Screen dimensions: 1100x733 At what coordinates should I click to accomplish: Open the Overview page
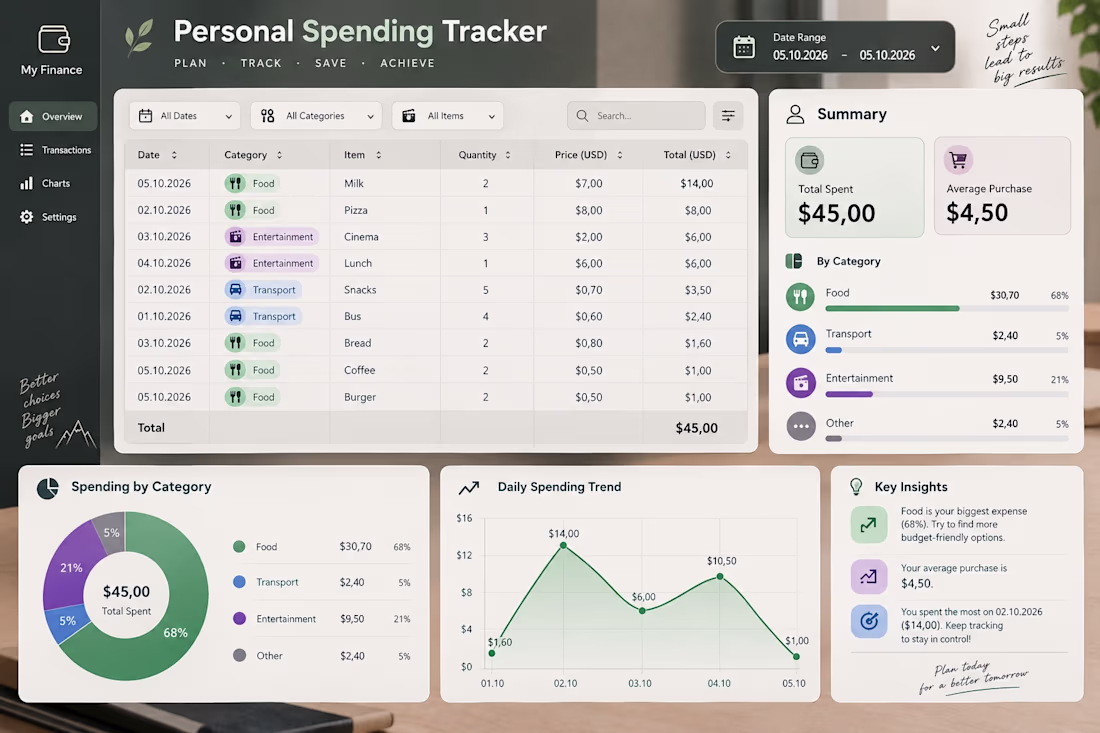[x=53, y=116]
